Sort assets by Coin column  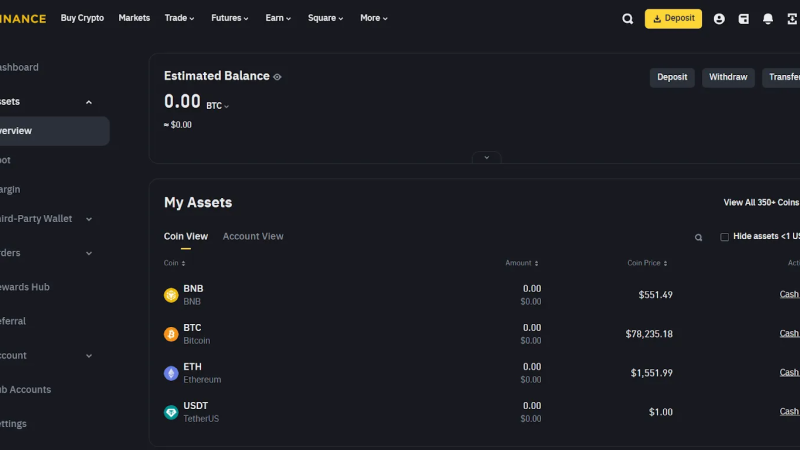174,263
